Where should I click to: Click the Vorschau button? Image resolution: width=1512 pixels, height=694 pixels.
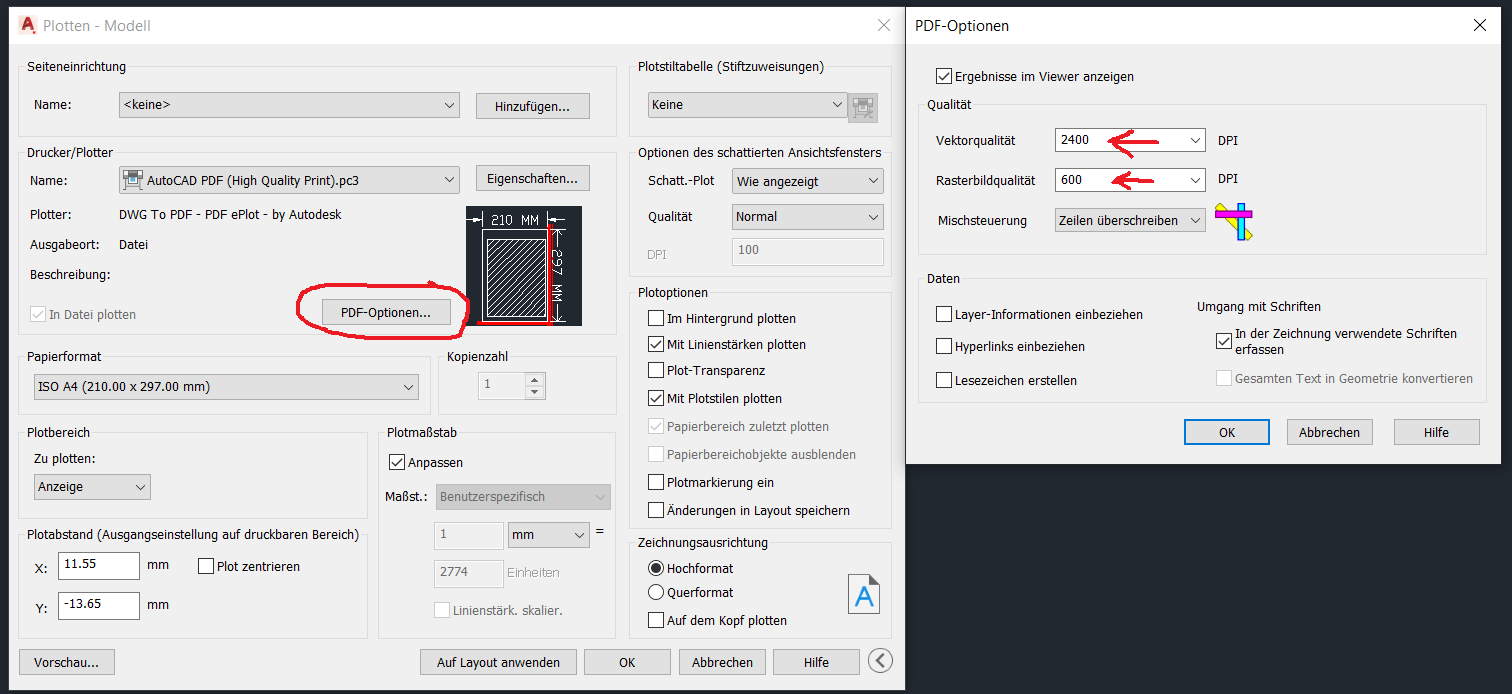pos(66,661)
